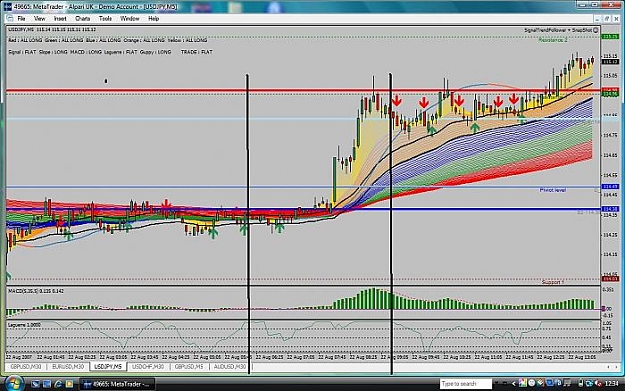This screenshot has height=391, width=625.
Task: Switch to the AUDUSD,M30 chart tab
Action: point(230,366)
